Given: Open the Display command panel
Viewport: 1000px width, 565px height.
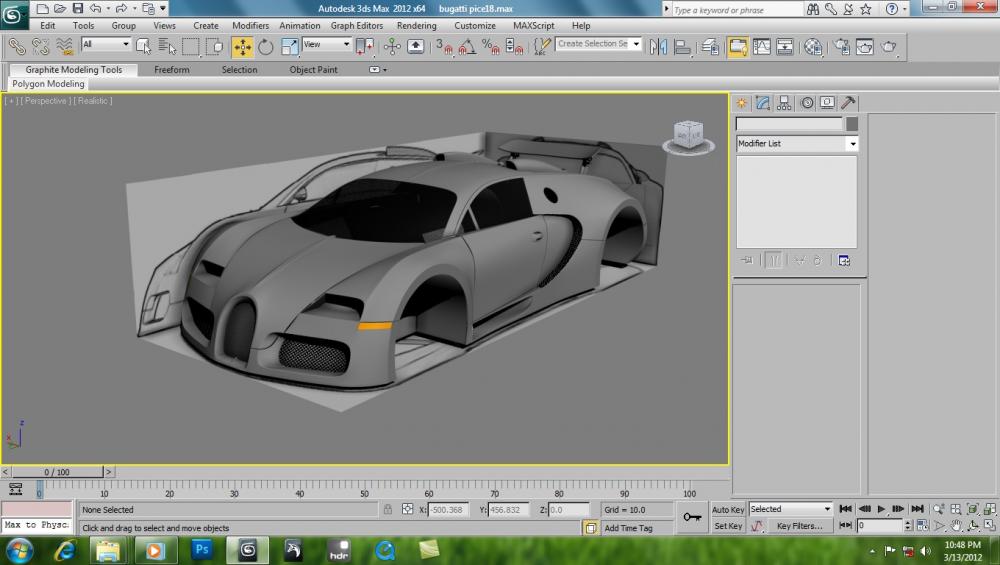Looking at the screenshot, I should coord(827,103).
